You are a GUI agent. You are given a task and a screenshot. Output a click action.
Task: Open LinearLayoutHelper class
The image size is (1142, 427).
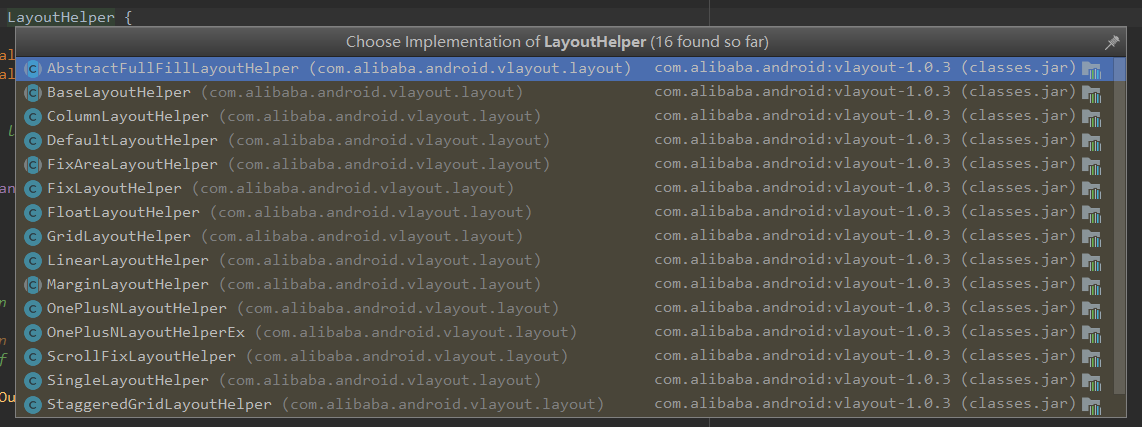[565, 261]
